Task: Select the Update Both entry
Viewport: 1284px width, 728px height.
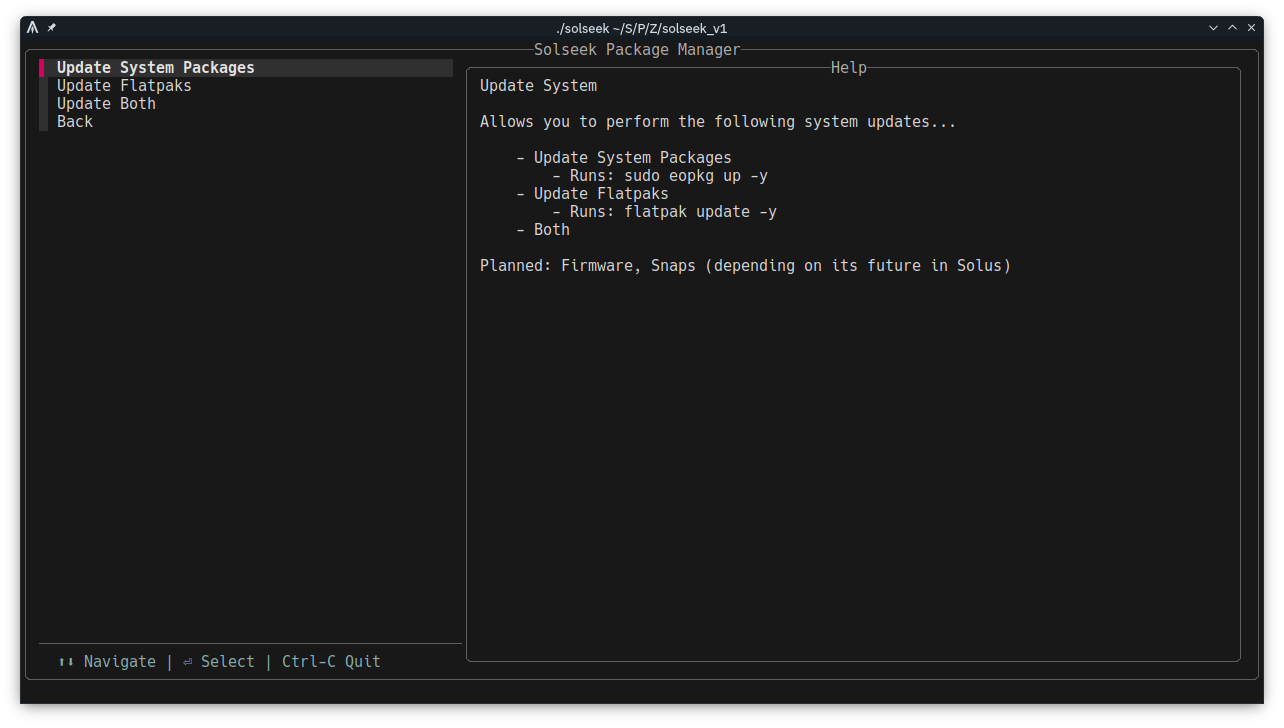Action: (106, 104)
